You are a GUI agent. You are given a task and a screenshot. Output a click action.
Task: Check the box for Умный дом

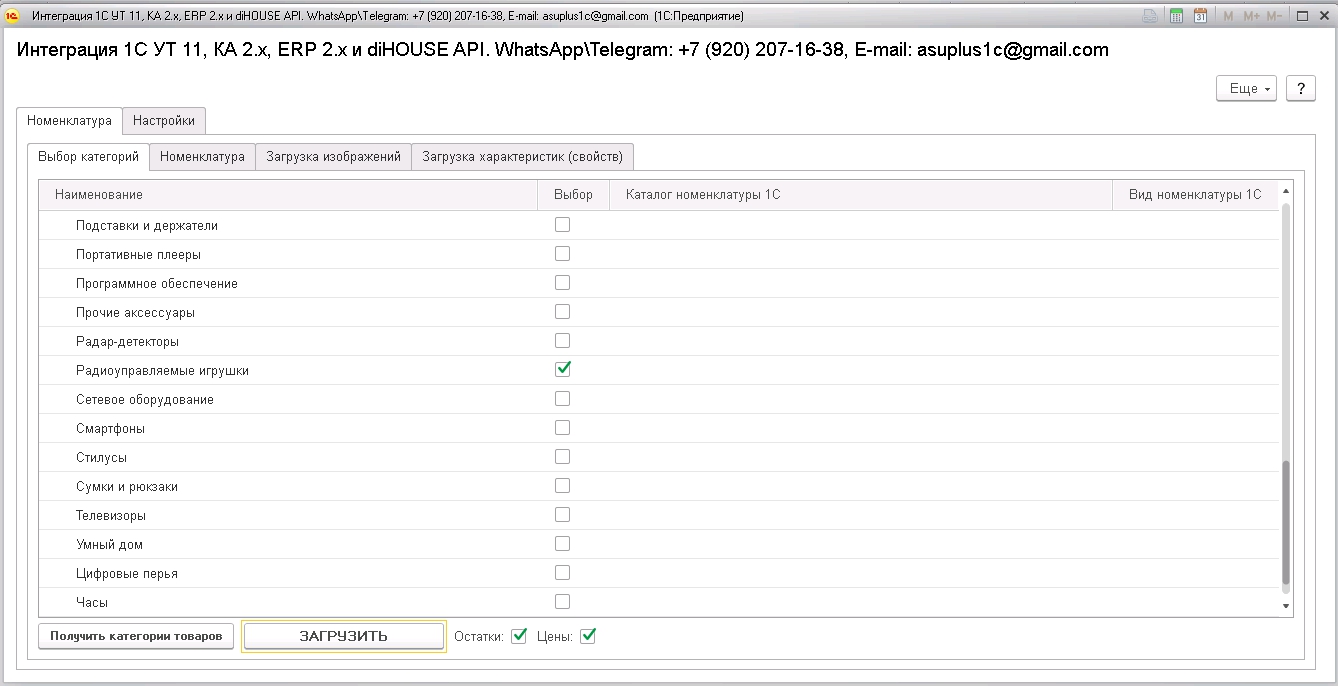point(563,544)
